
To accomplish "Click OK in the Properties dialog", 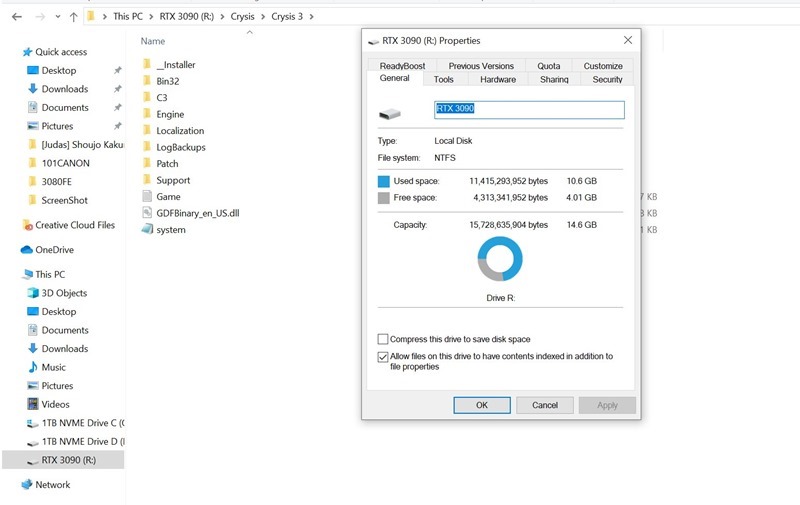I will (x=482, y=405).
